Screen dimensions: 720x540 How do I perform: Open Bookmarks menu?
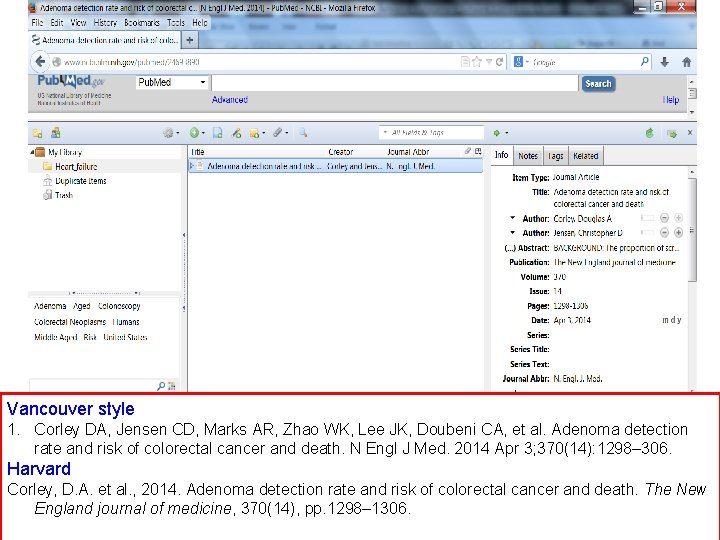(x=142, y=22)
